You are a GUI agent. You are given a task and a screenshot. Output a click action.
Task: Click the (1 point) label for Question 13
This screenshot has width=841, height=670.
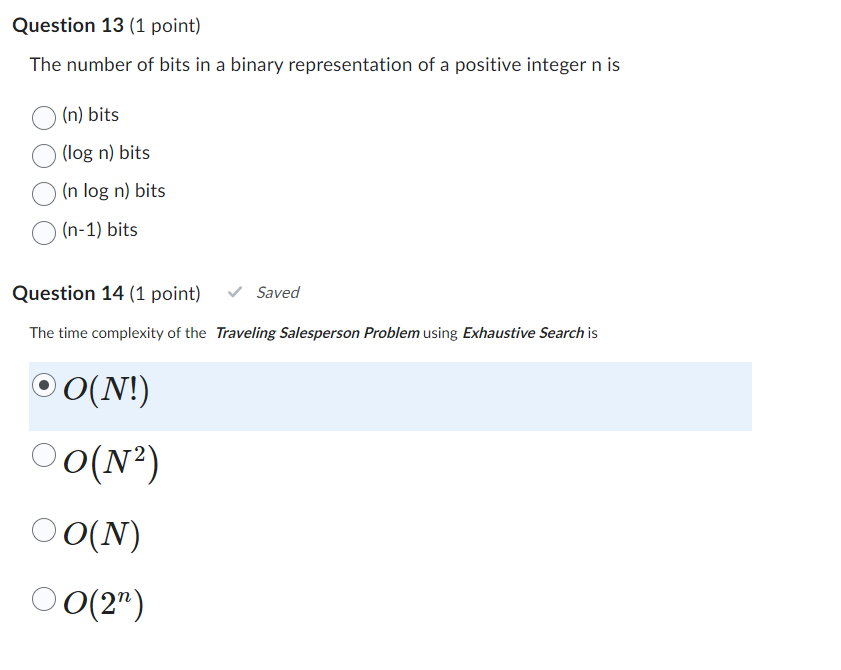(x=164, y=26)
